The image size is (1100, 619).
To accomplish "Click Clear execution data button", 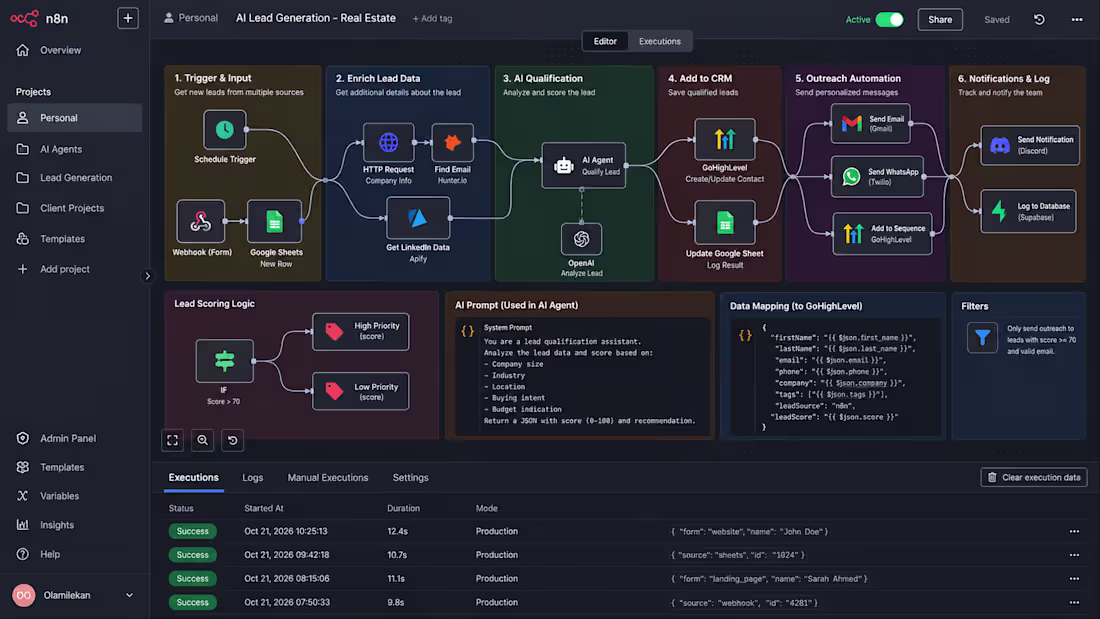I will (x=1033, y=477).
